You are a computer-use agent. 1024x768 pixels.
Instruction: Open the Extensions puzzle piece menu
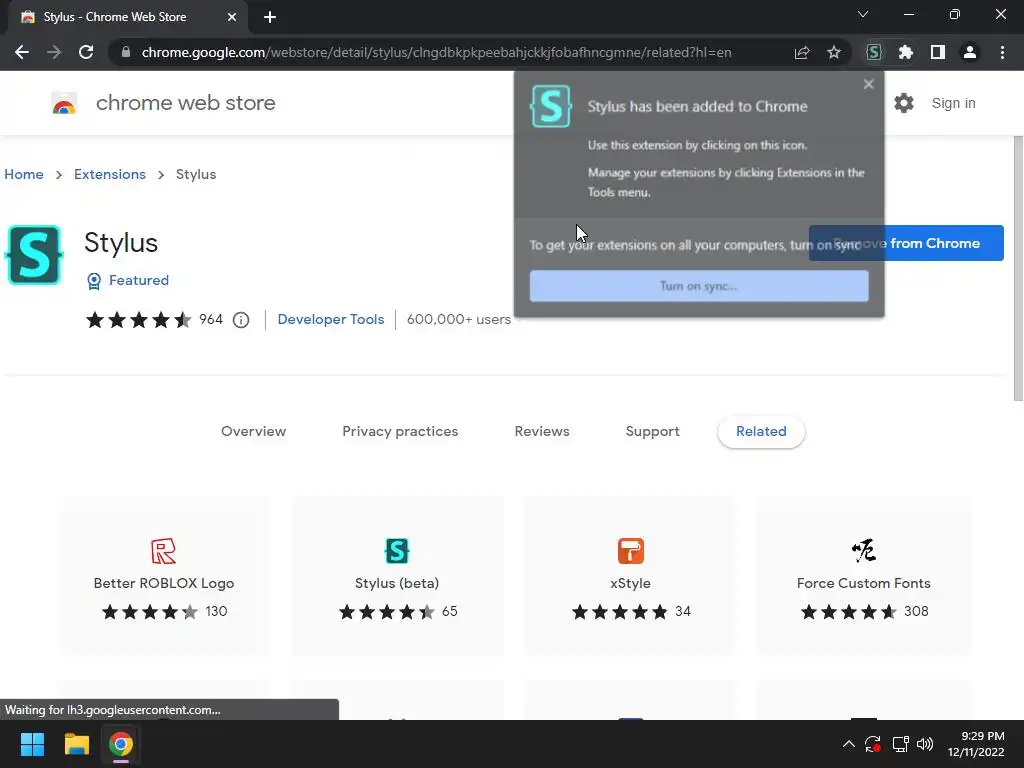point(906,52)
